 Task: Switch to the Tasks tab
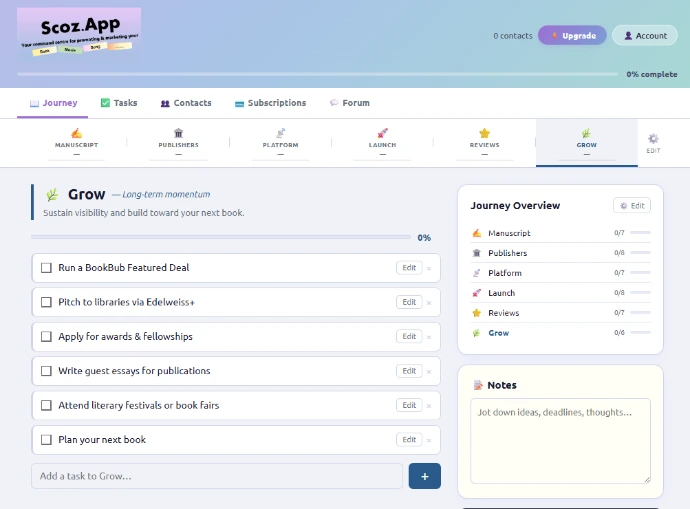[119, 103]
